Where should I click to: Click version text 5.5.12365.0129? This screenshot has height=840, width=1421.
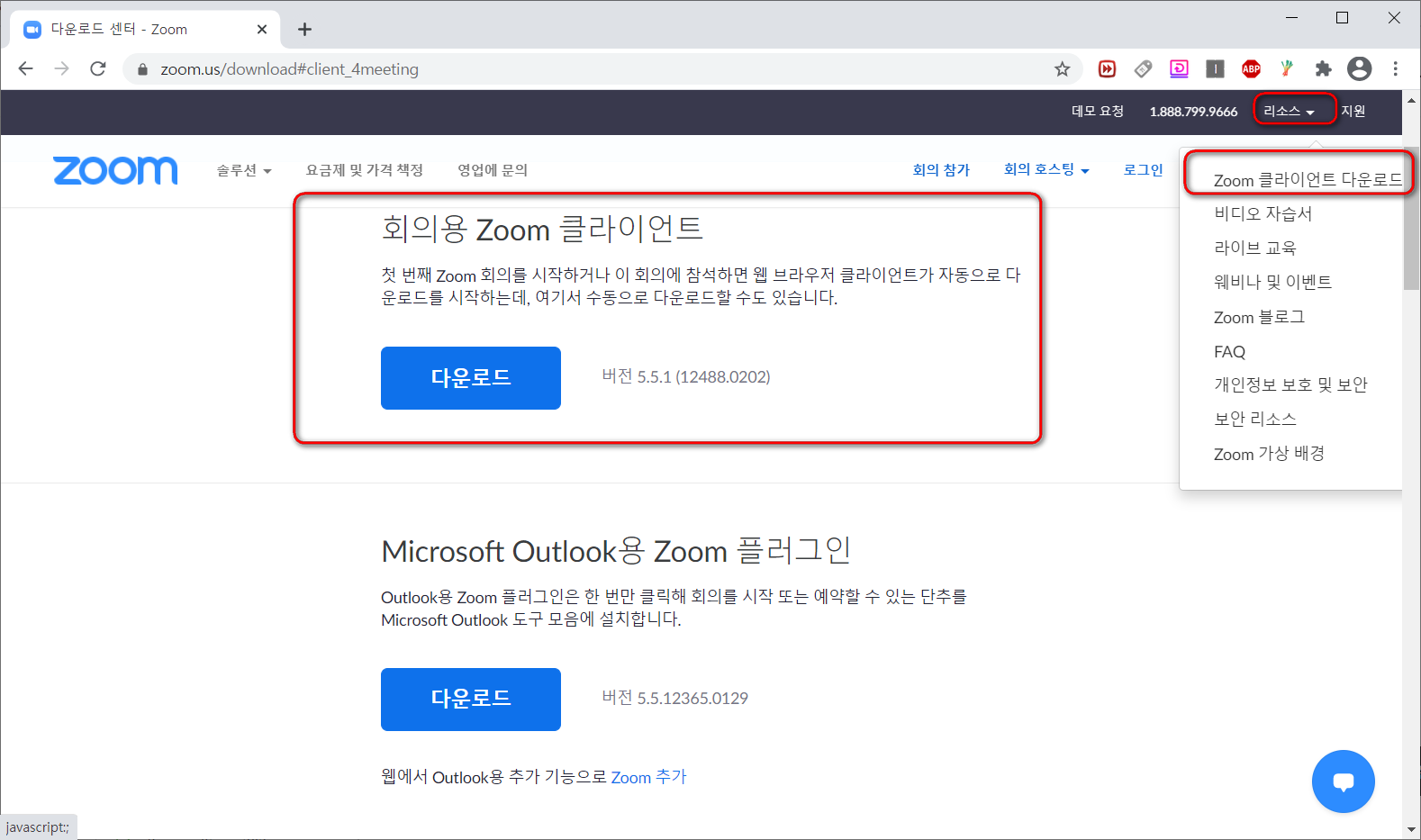tap(675, 698)
